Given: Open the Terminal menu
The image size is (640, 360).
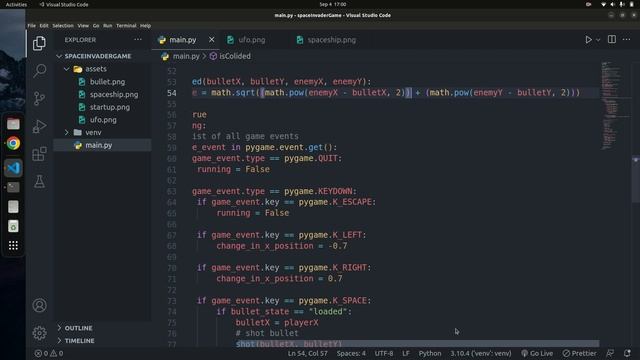Looking at the screenshot, I should [126, 25].
